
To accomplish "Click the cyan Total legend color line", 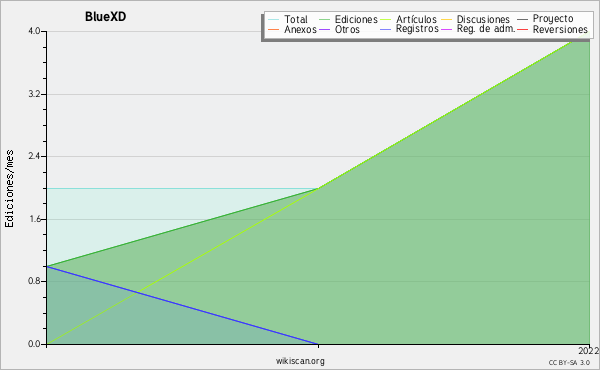I will [274, 20].
